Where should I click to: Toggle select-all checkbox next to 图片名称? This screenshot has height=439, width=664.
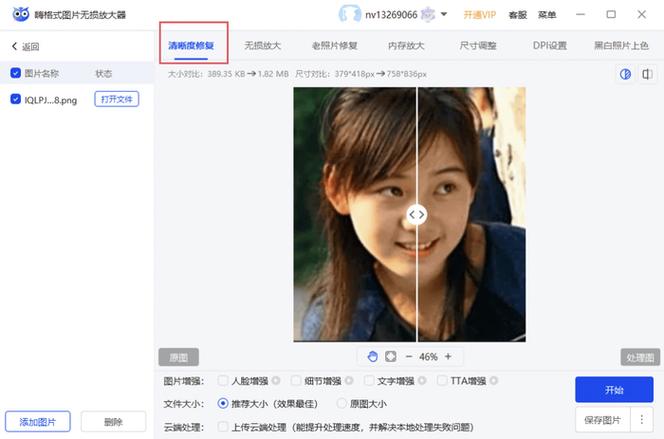click(x=16, y=73)
